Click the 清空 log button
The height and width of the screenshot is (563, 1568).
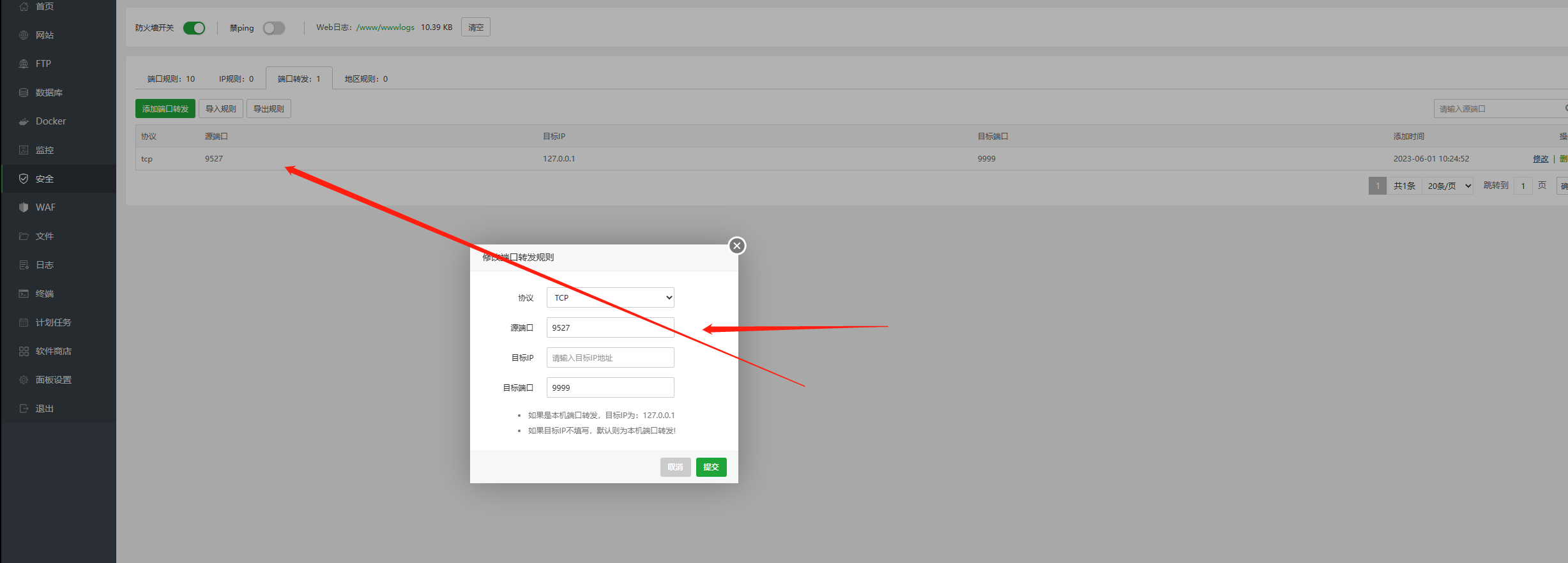click(476, 27)
